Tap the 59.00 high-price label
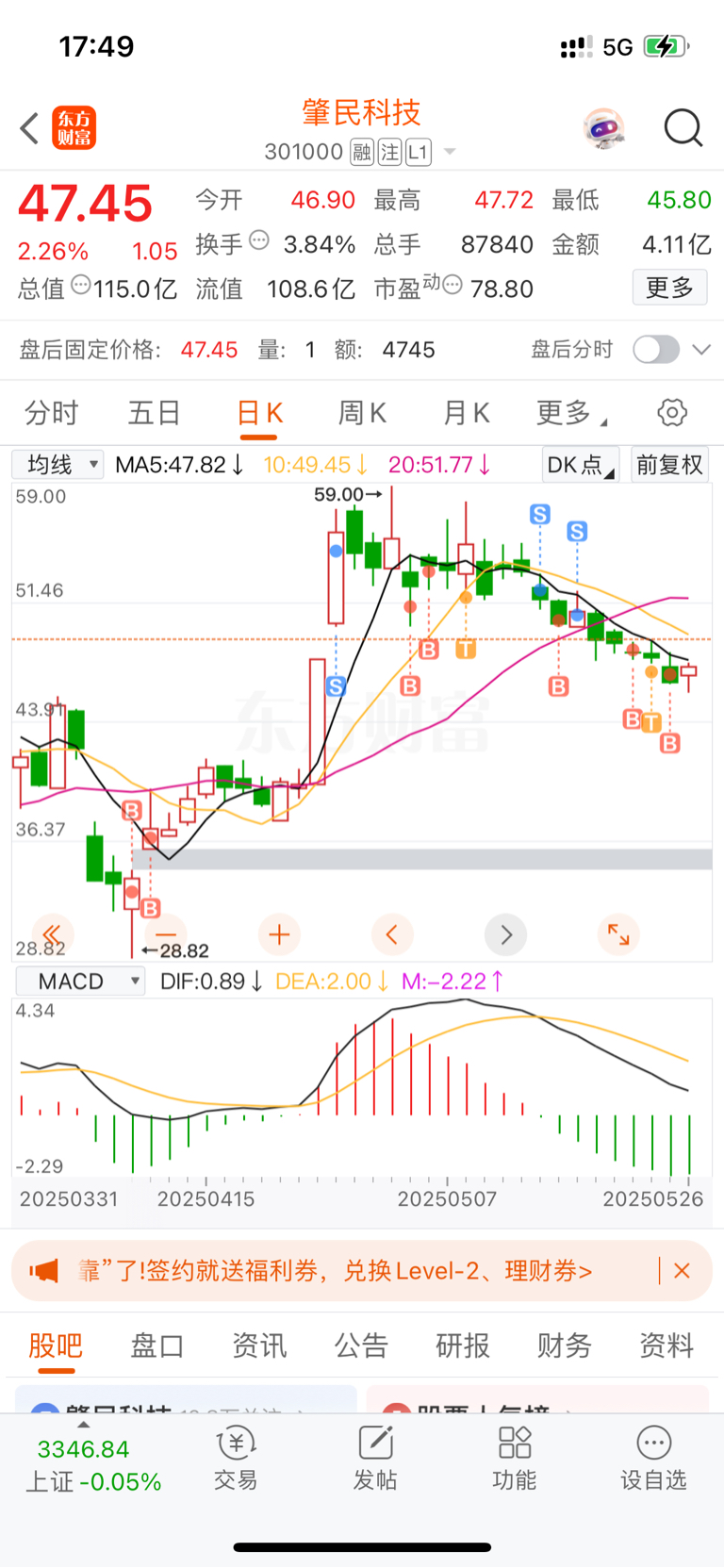 click(x=347, y=494)
